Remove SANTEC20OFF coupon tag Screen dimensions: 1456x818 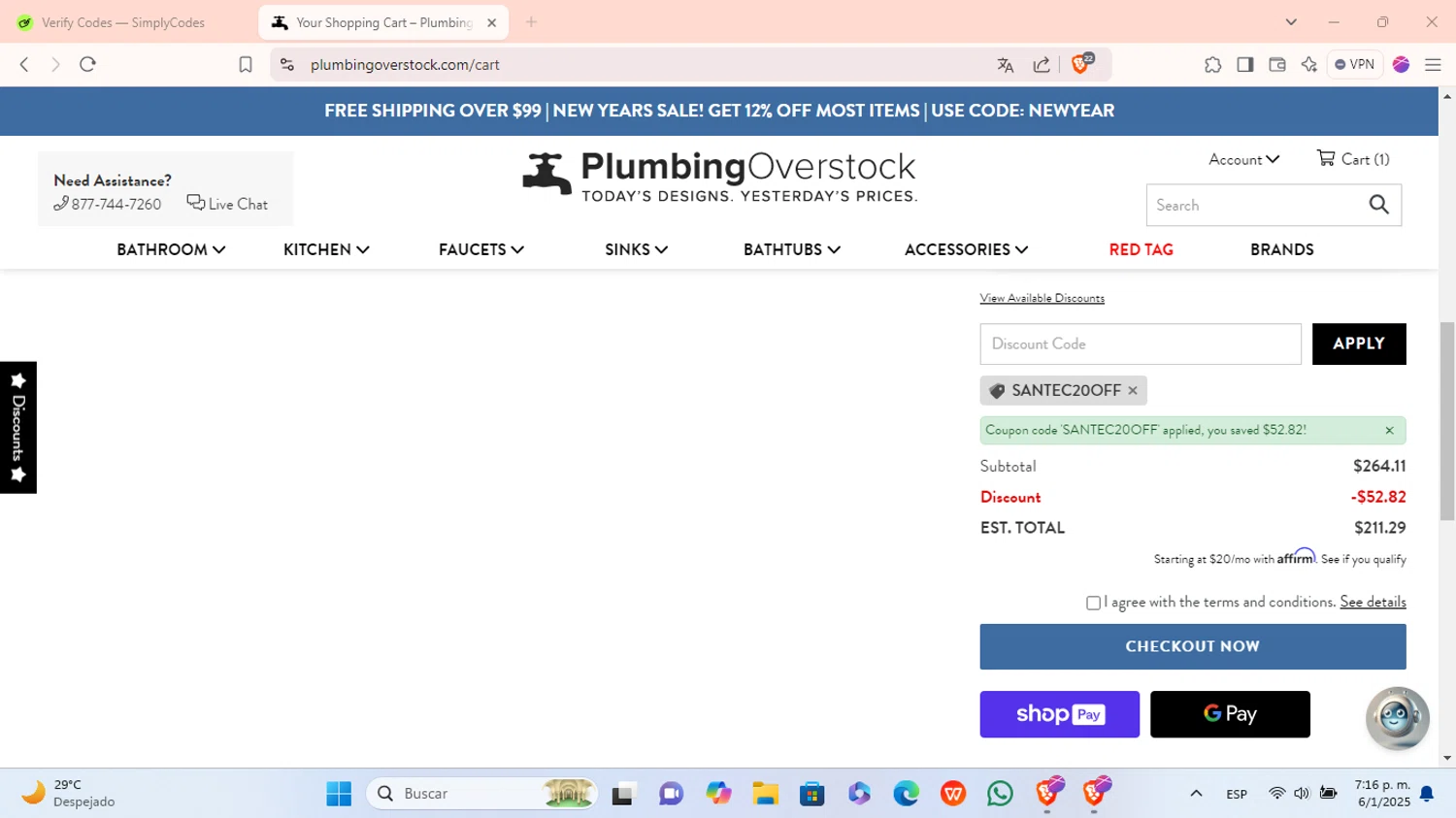1133,390
